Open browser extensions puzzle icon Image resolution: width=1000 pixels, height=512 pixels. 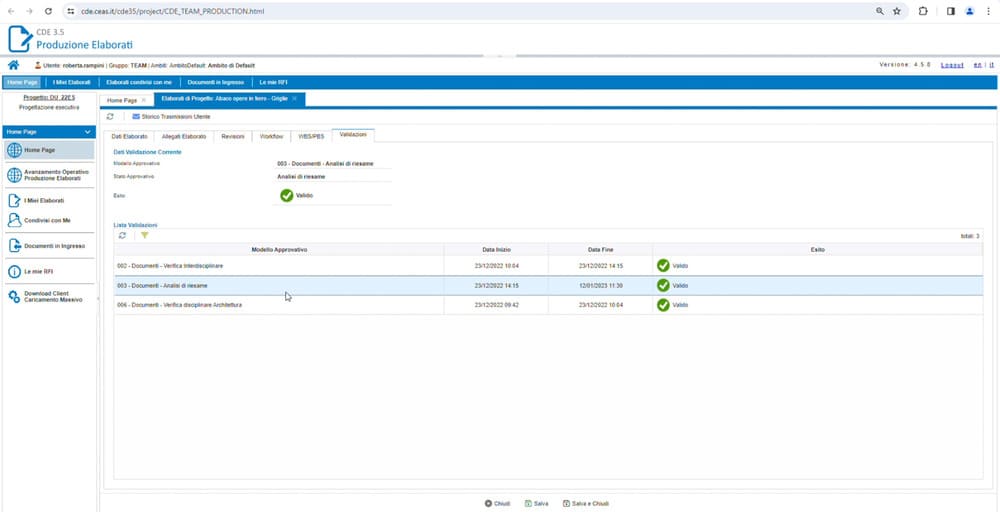[923, 11]
